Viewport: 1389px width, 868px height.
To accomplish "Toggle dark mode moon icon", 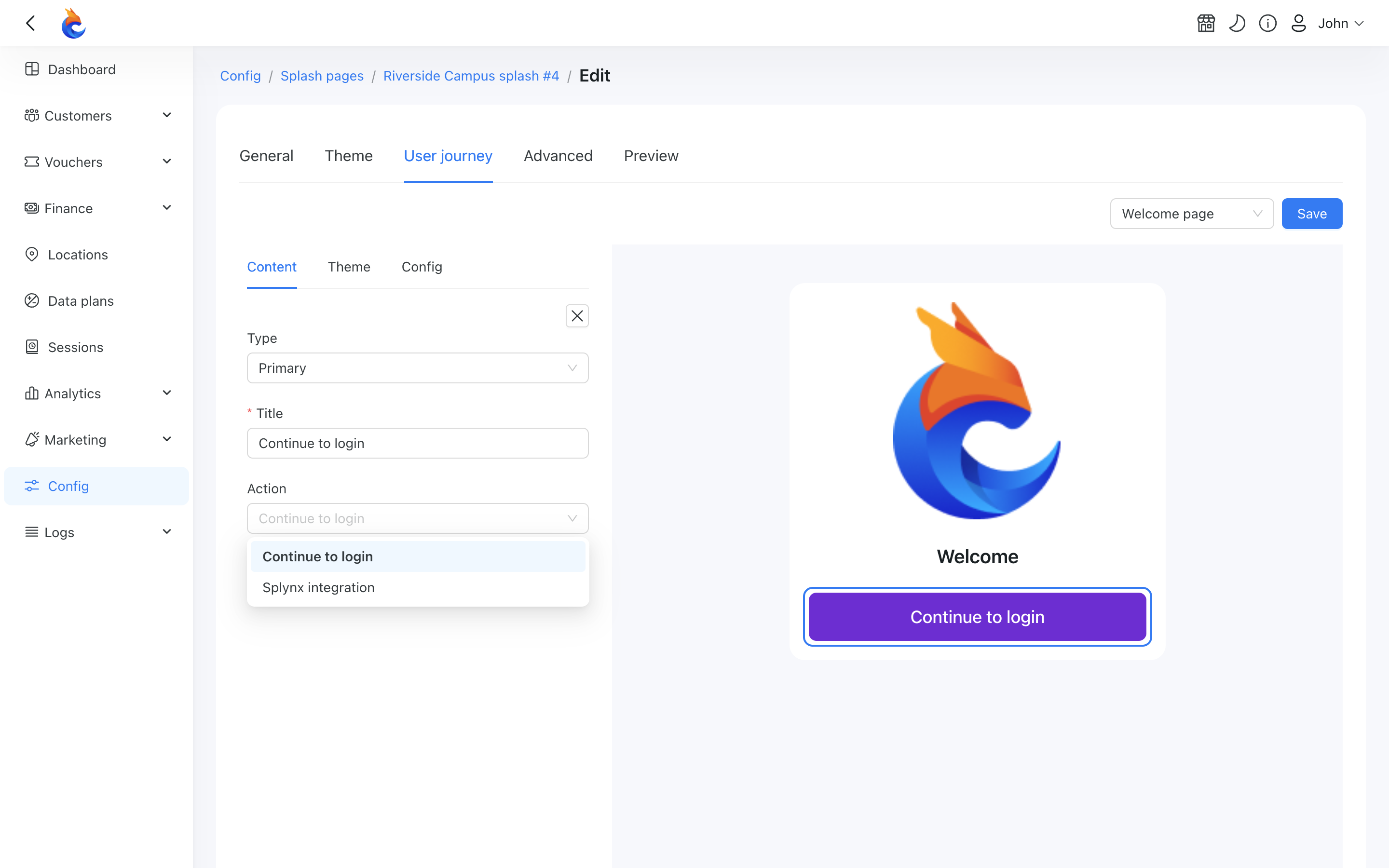I will (1237, 23).
